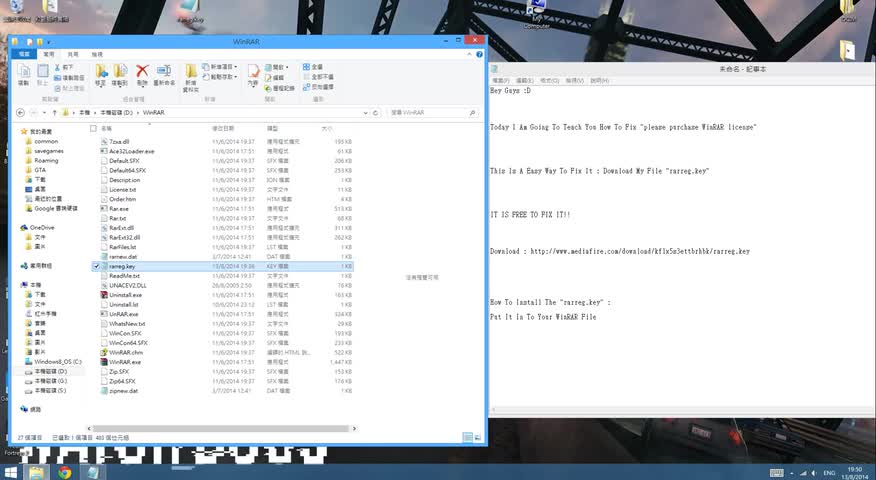
Task: Click the taskbar clock showing 19:50
Action: pos(855,473)
